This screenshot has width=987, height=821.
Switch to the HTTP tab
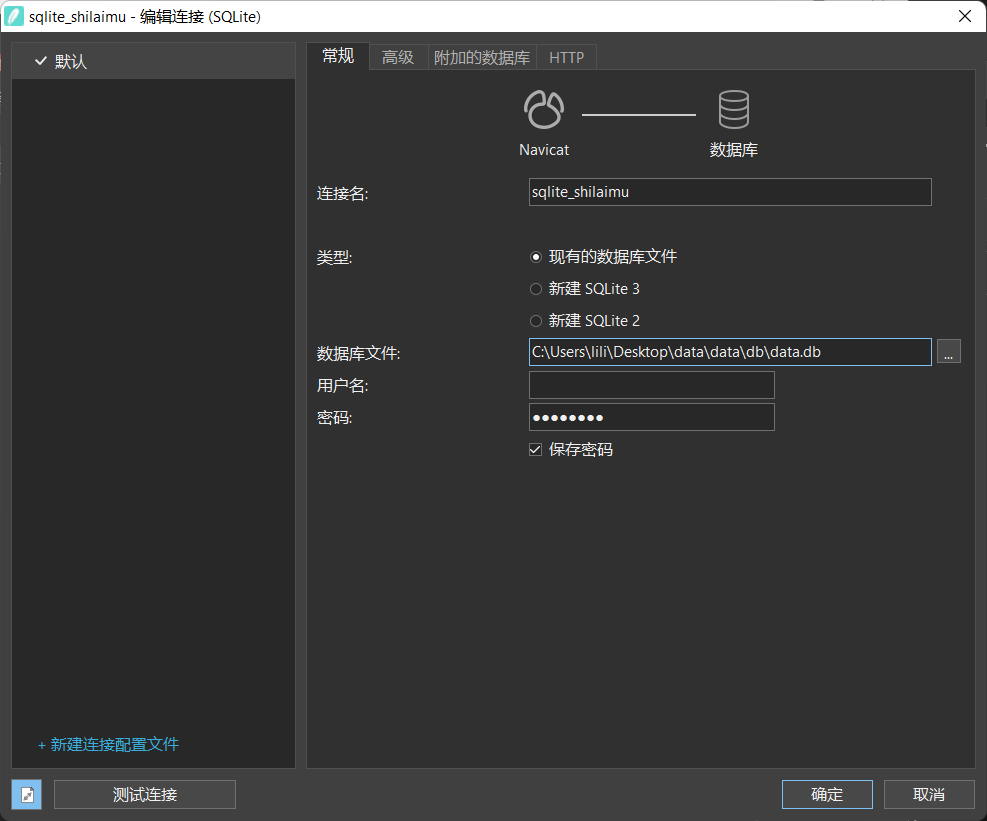(566, 58)
